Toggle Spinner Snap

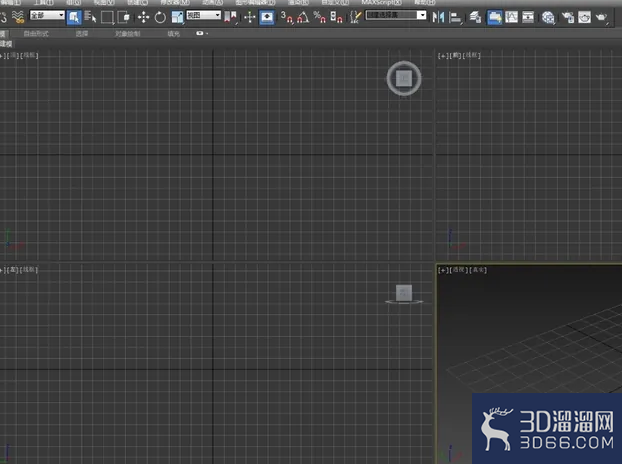pos(336,17)
